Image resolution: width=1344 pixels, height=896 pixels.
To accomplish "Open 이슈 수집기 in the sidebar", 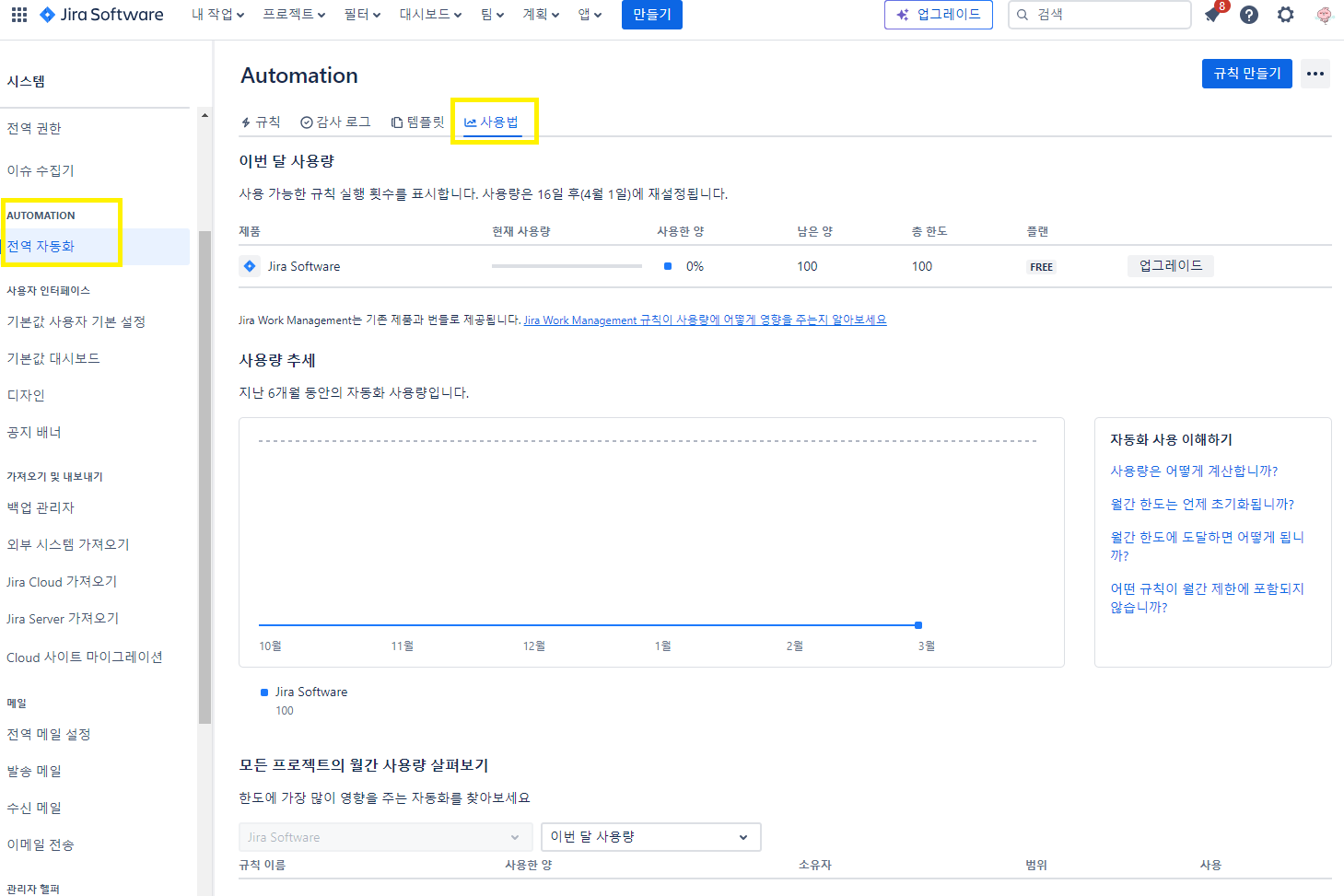I will pos(41,170).
